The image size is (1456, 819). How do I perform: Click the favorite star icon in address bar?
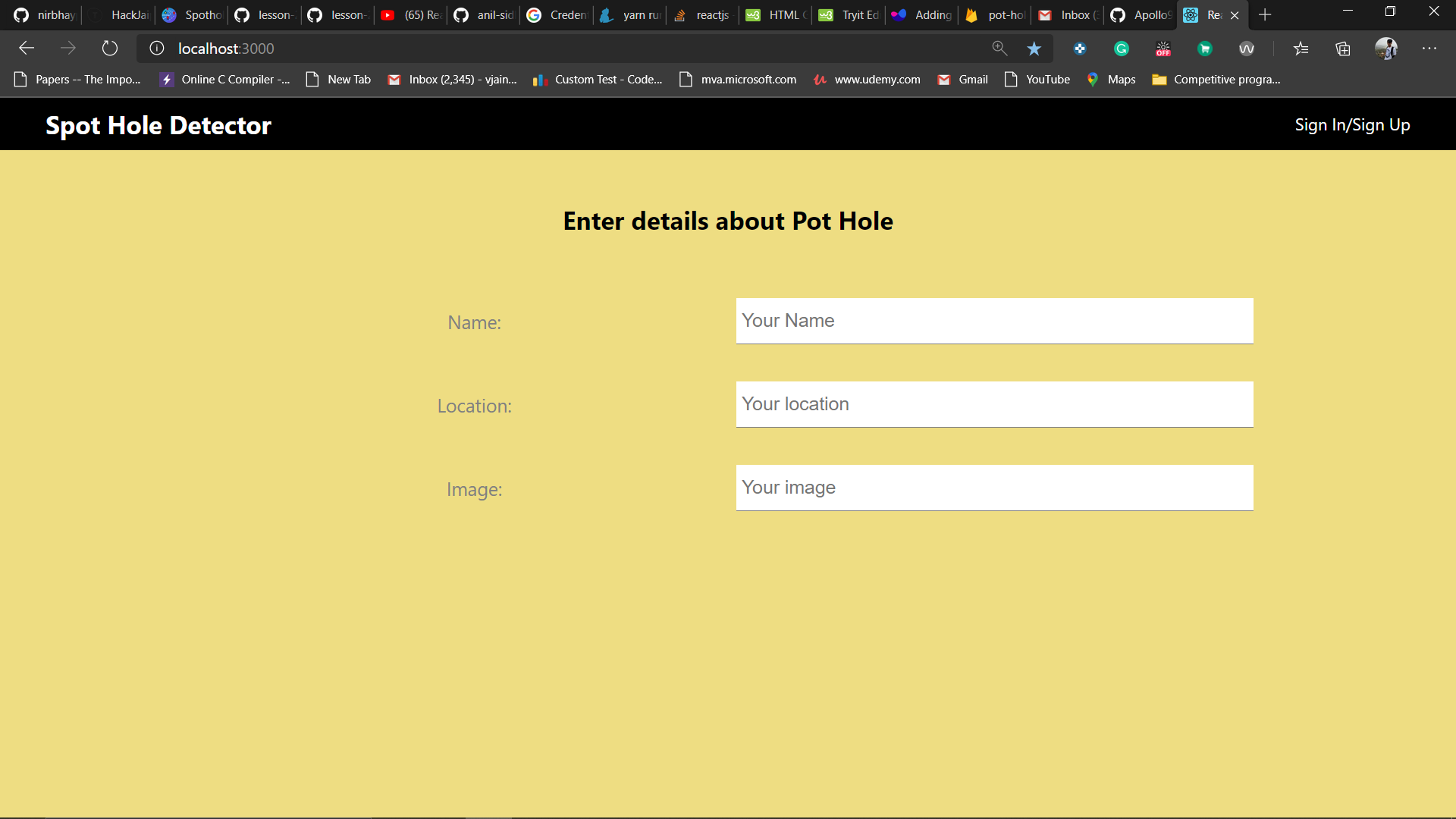(1034, 49)
